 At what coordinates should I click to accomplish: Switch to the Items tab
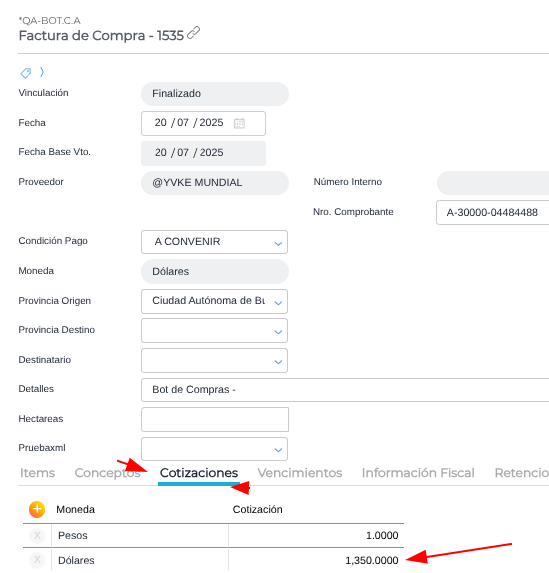click(37, 473)
